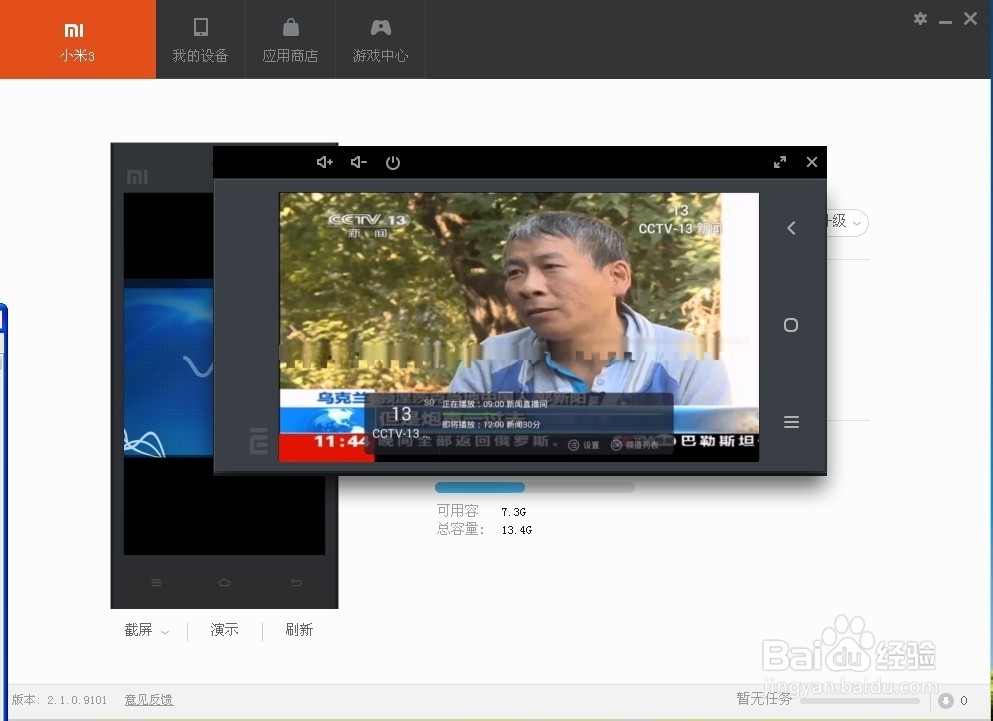Image resolution: width=993 pixels, height=721 pixels.
Task: Go to 游戏中心 tab
Action: click(380, 39)
